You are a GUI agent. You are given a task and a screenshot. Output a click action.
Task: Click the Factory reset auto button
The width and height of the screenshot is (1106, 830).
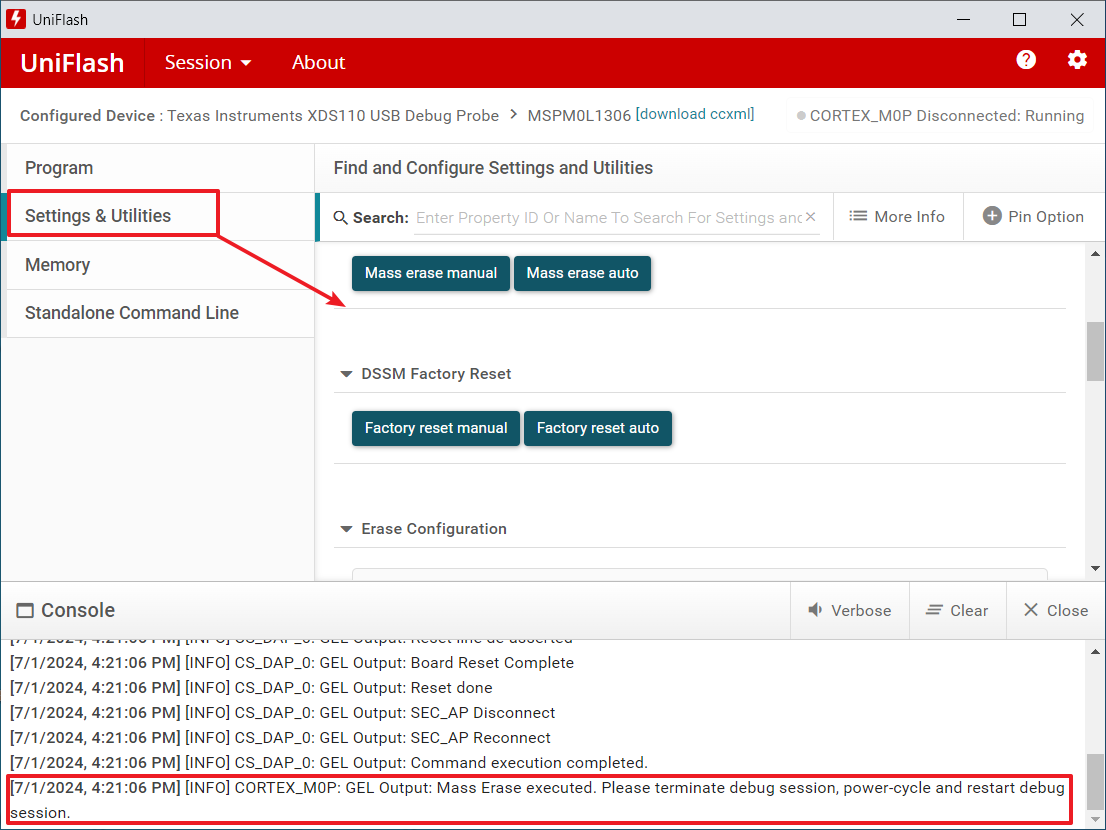coord(598,428)
